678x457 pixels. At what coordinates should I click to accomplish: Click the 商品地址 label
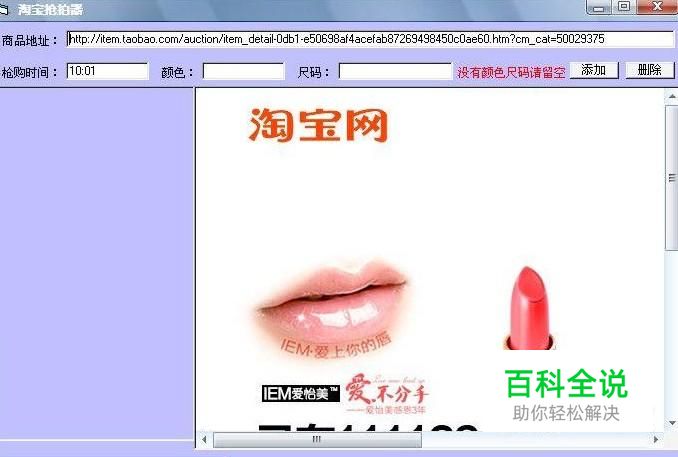tap(29, 41)
